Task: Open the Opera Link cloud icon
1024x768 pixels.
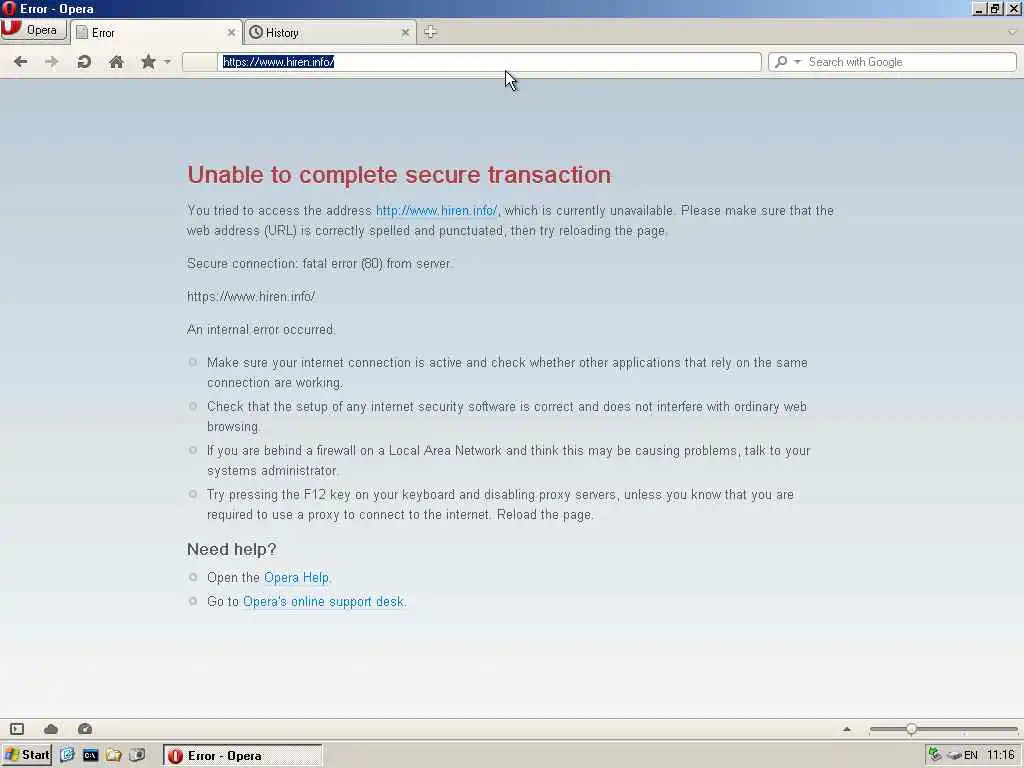Action: tap(51, 729)
